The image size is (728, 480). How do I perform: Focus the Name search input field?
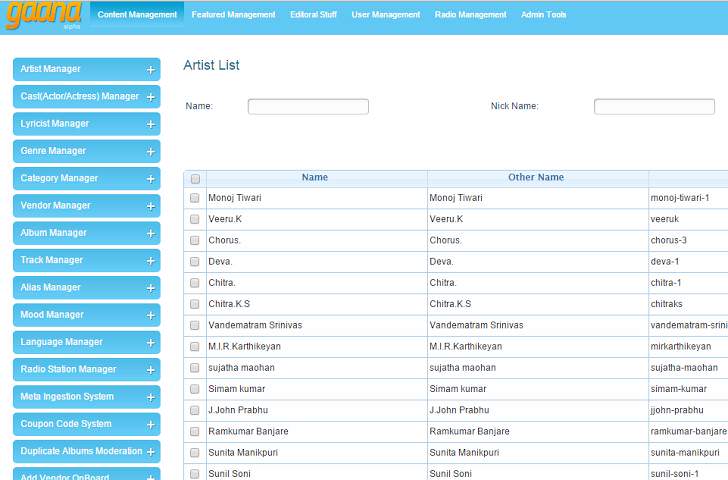point(308,107)
